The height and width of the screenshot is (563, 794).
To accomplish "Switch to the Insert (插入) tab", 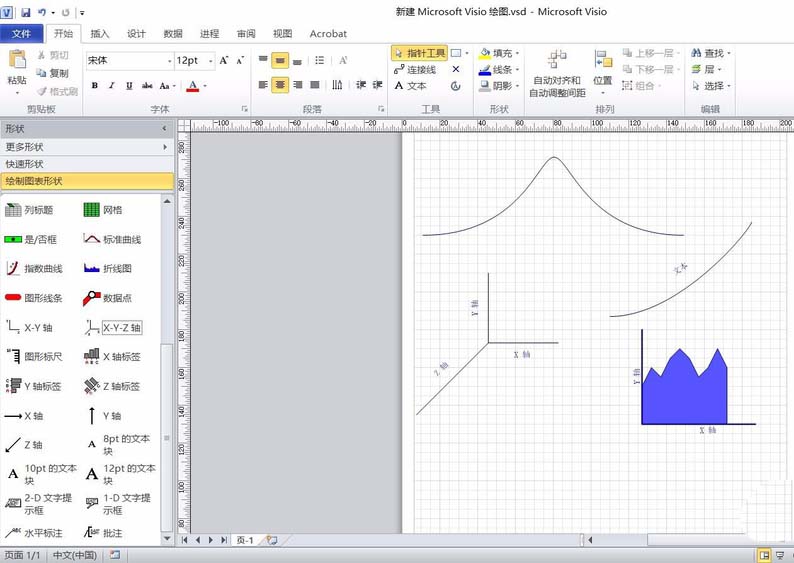I will pyautogui.click(x=100, y=33).
